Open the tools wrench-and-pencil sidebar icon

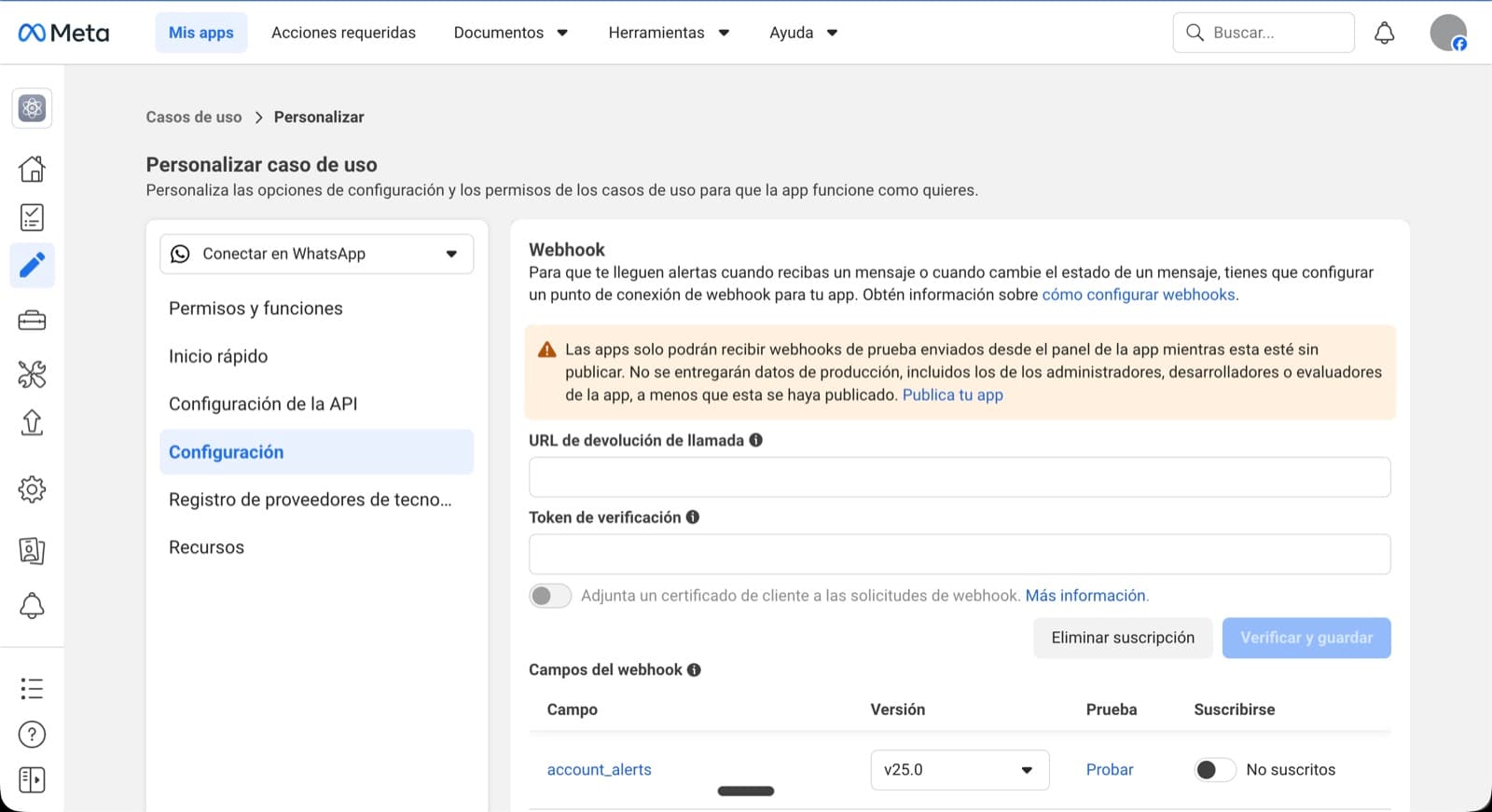pos(32,375)
